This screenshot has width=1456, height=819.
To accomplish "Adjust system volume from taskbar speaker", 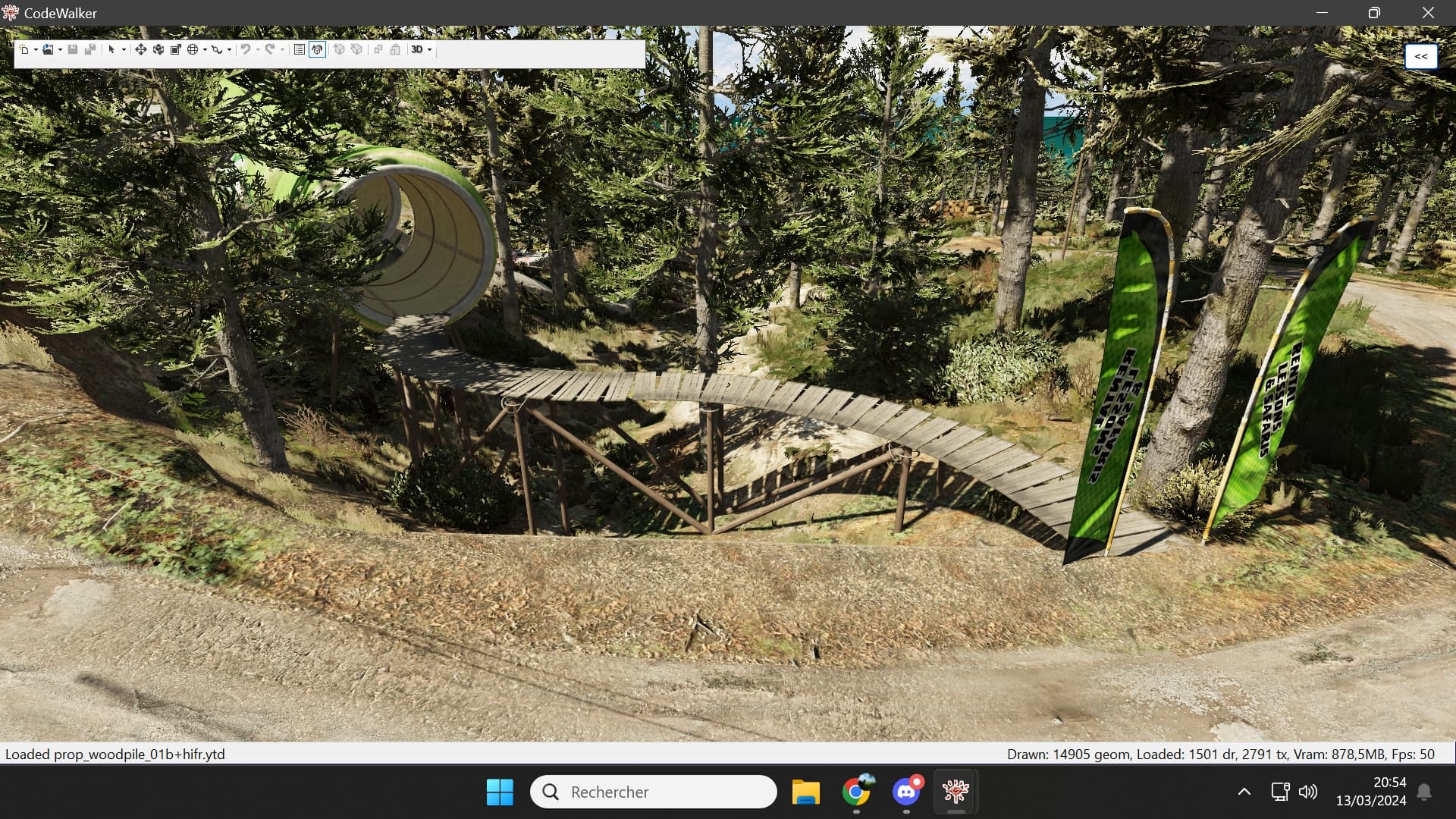I will pos(1309,792).
